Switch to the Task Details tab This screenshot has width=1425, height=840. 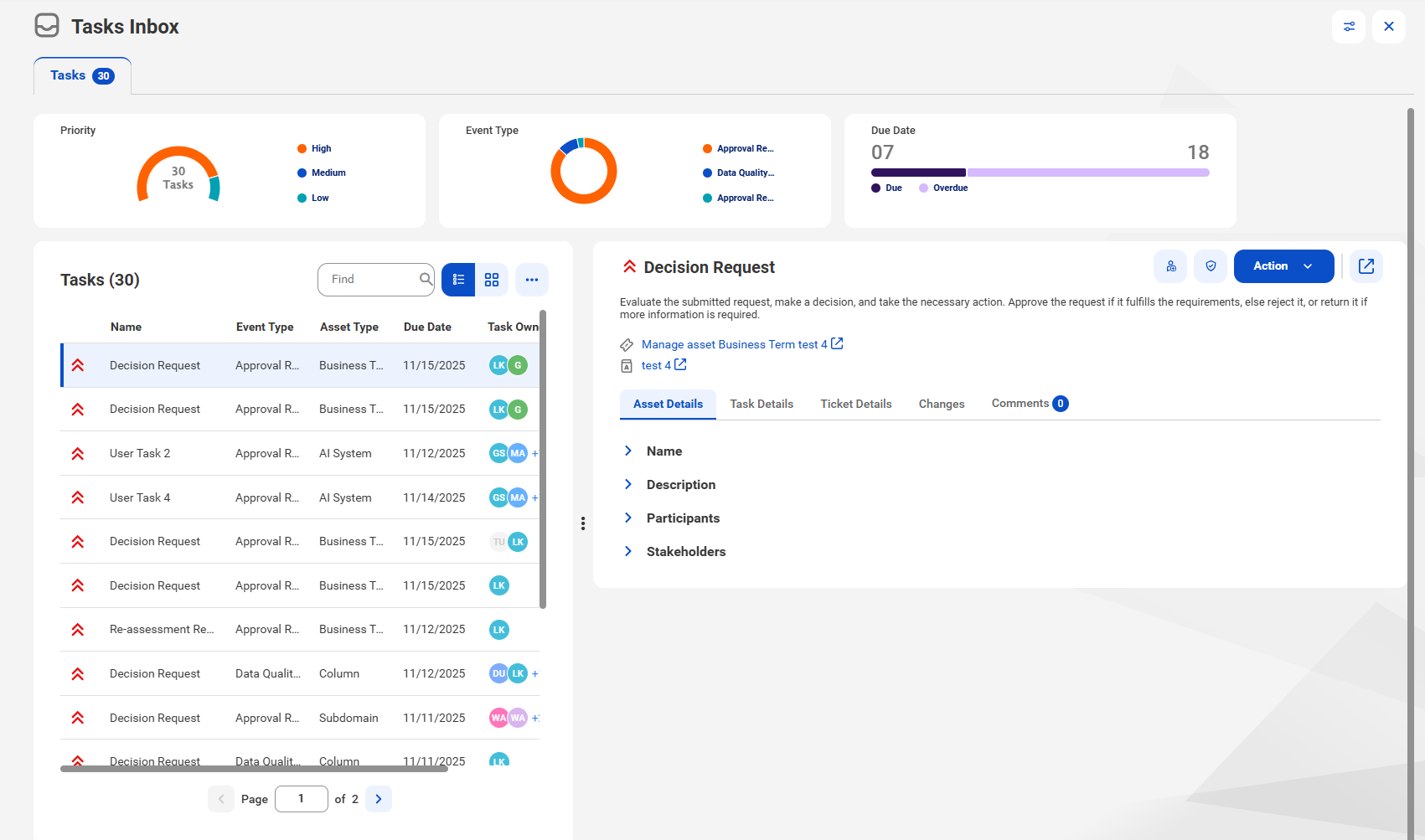(762, 404)
